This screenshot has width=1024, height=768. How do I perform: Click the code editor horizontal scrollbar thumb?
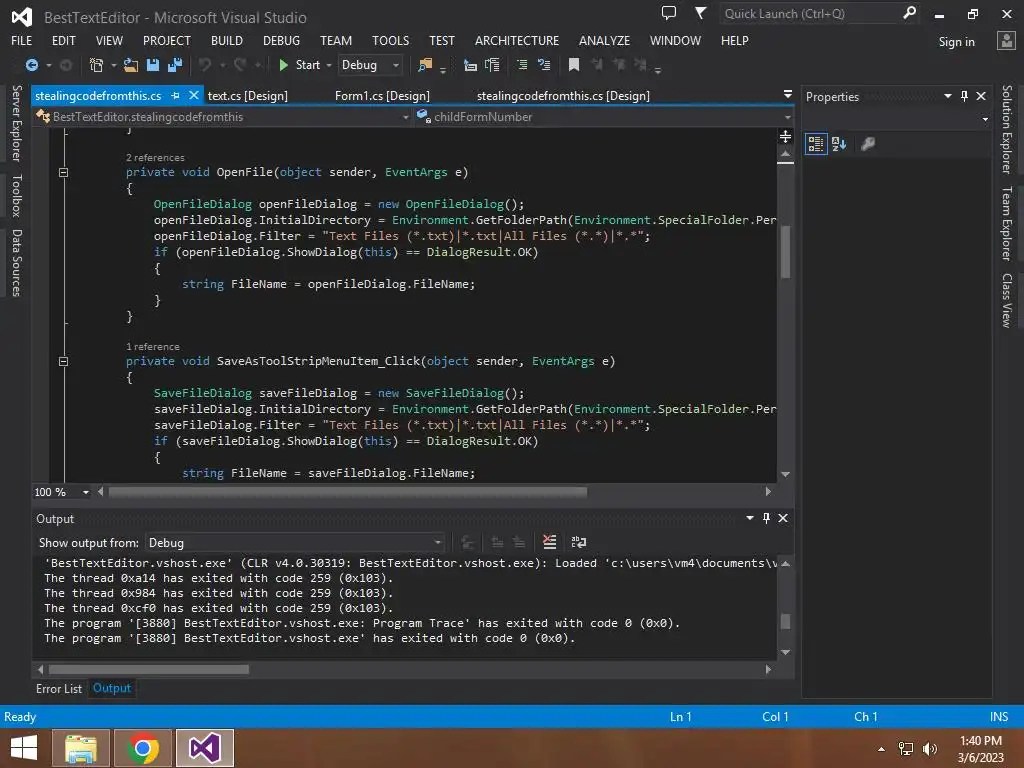pyautogui.click(x=347, y=492)
